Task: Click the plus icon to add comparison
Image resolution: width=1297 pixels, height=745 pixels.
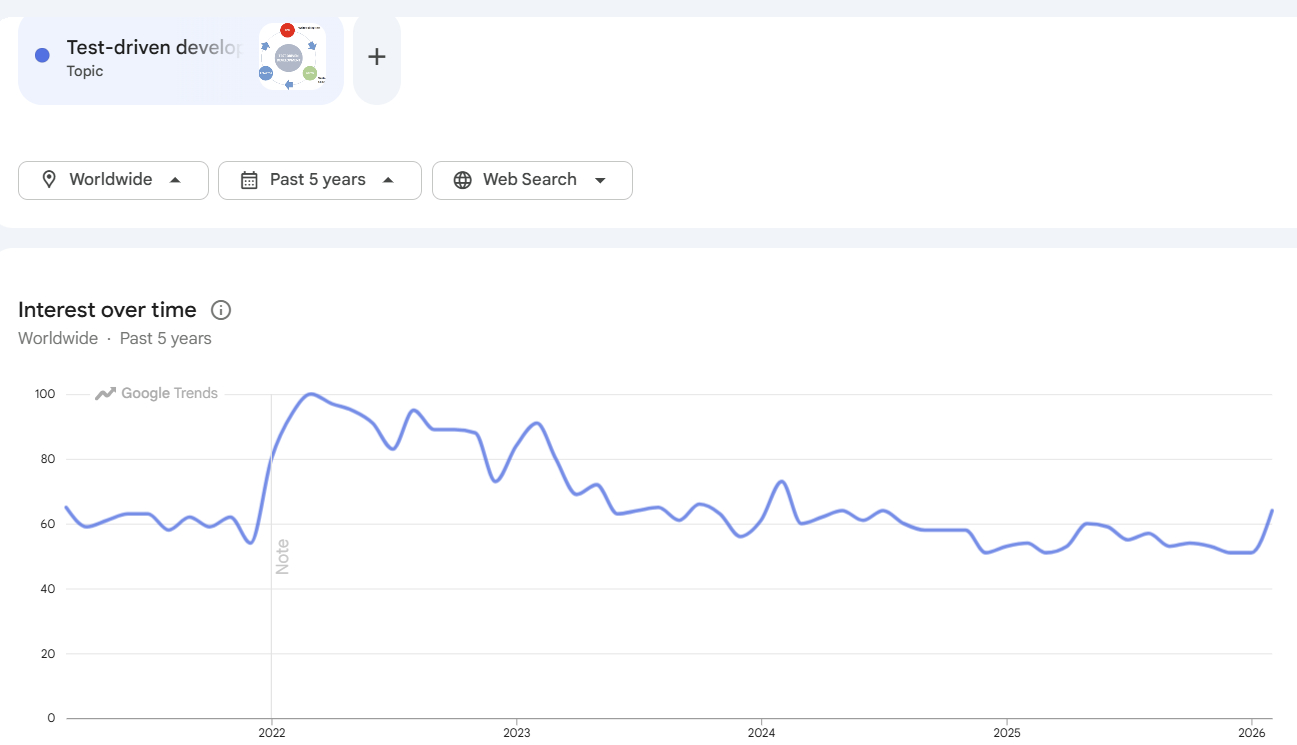Action: (376, 57)
